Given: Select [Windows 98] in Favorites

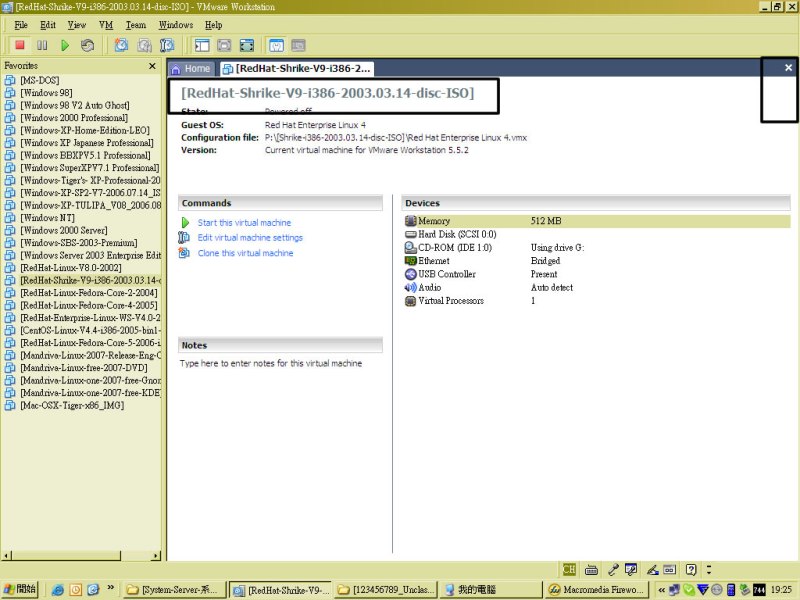Looking at the screenshot, I should tap(46, 93).
